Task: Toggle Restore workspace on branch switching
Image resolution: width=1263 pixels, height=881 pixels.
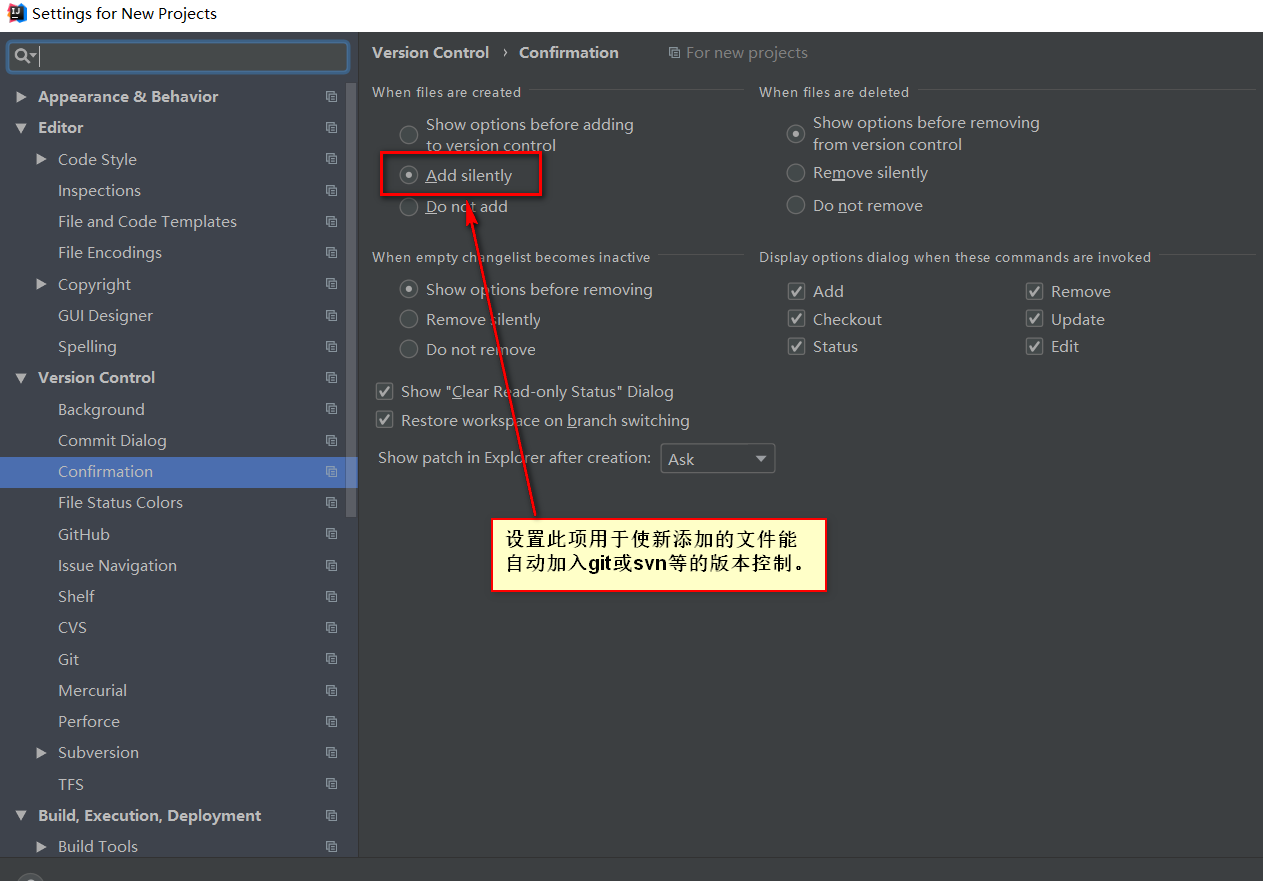Action: (384, 420)
